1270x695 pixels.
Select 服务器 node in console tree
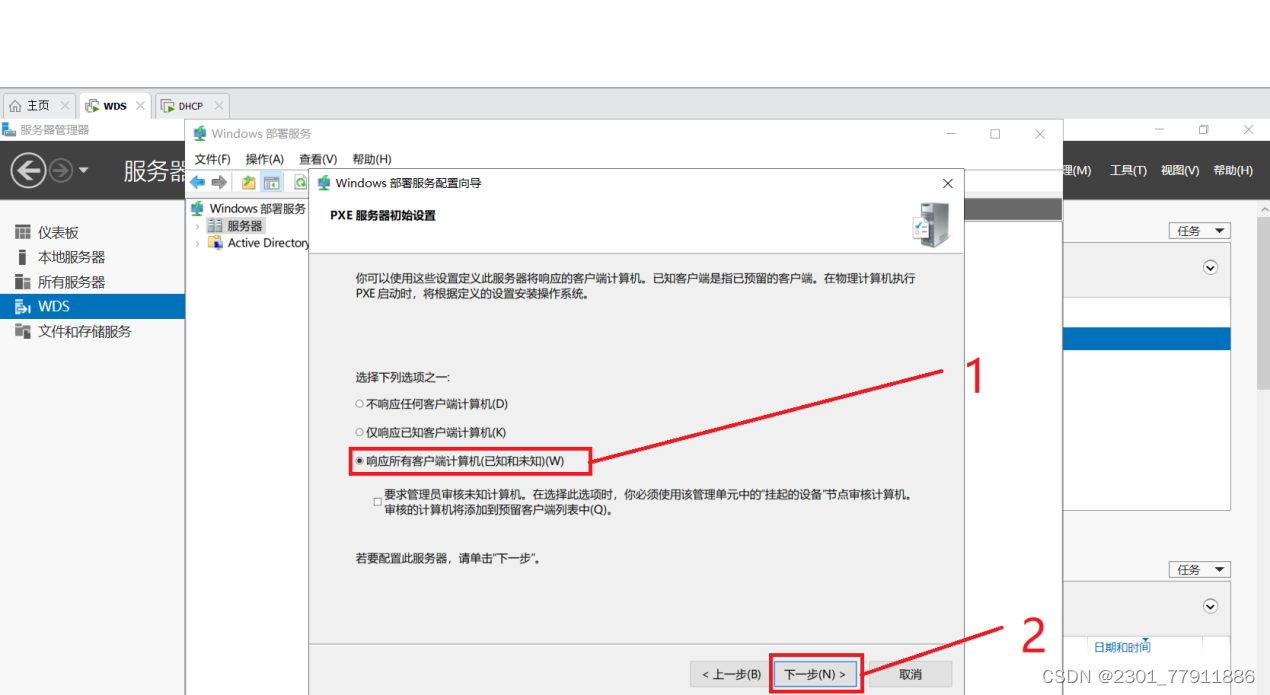[x=245, y=226]
